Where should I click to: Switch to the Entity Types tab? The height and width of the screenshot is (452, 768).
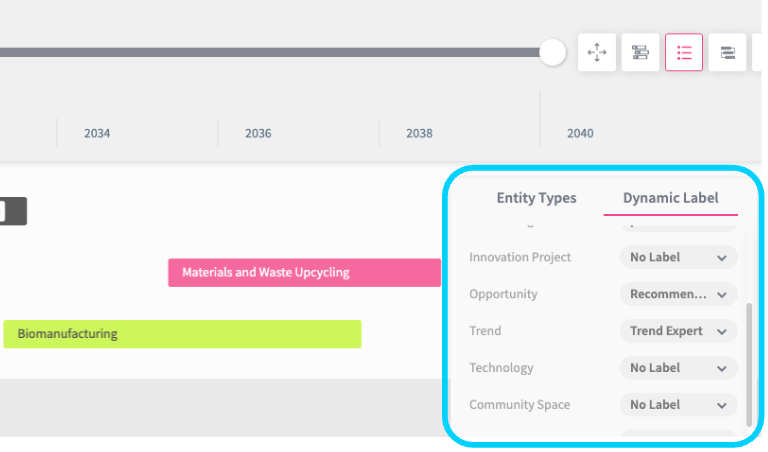[x=536, y=198]
